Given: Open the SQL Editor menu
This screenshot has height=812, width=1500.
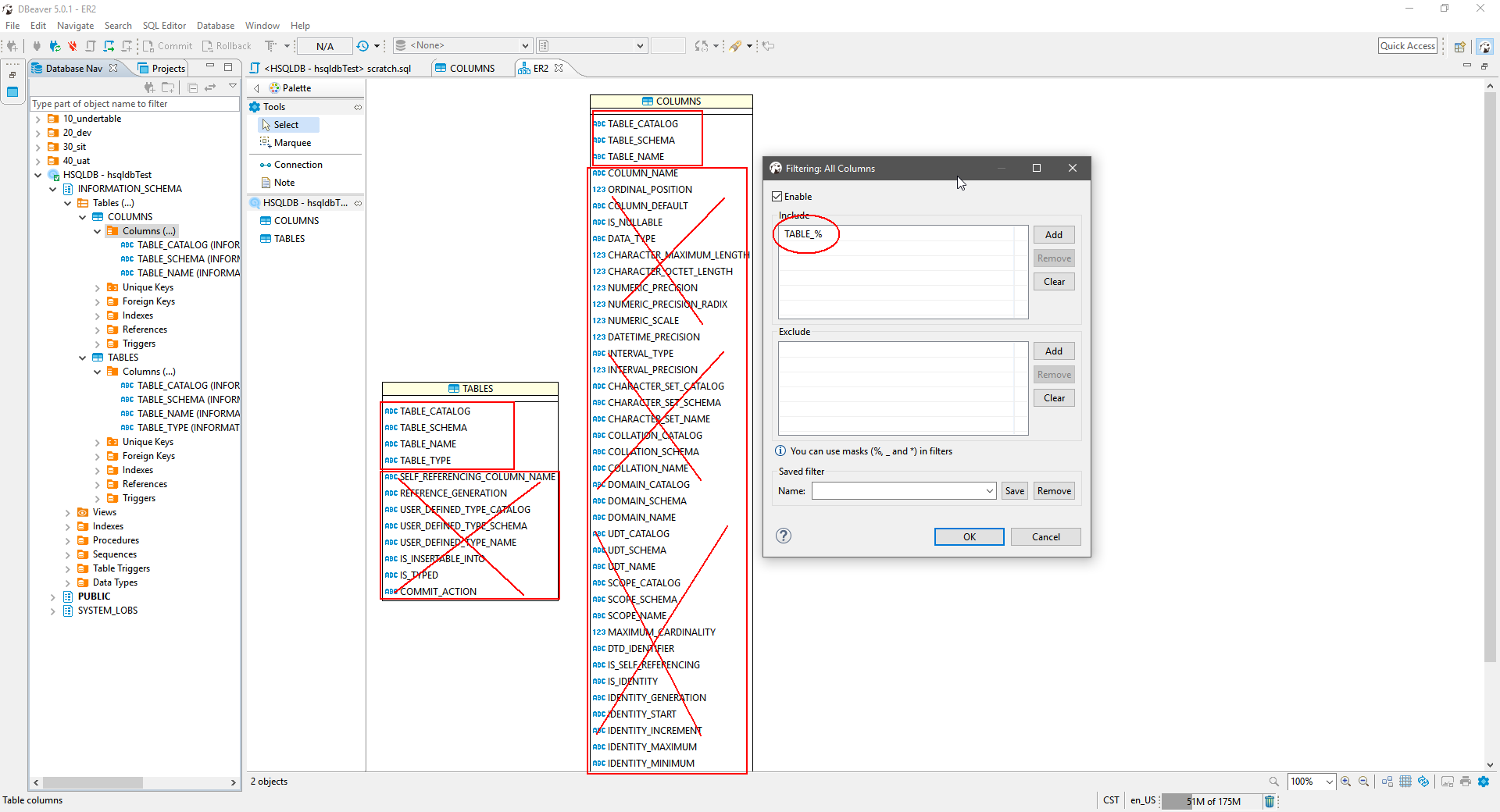Looking at the screenshot, I should click(x=164, y=25).
